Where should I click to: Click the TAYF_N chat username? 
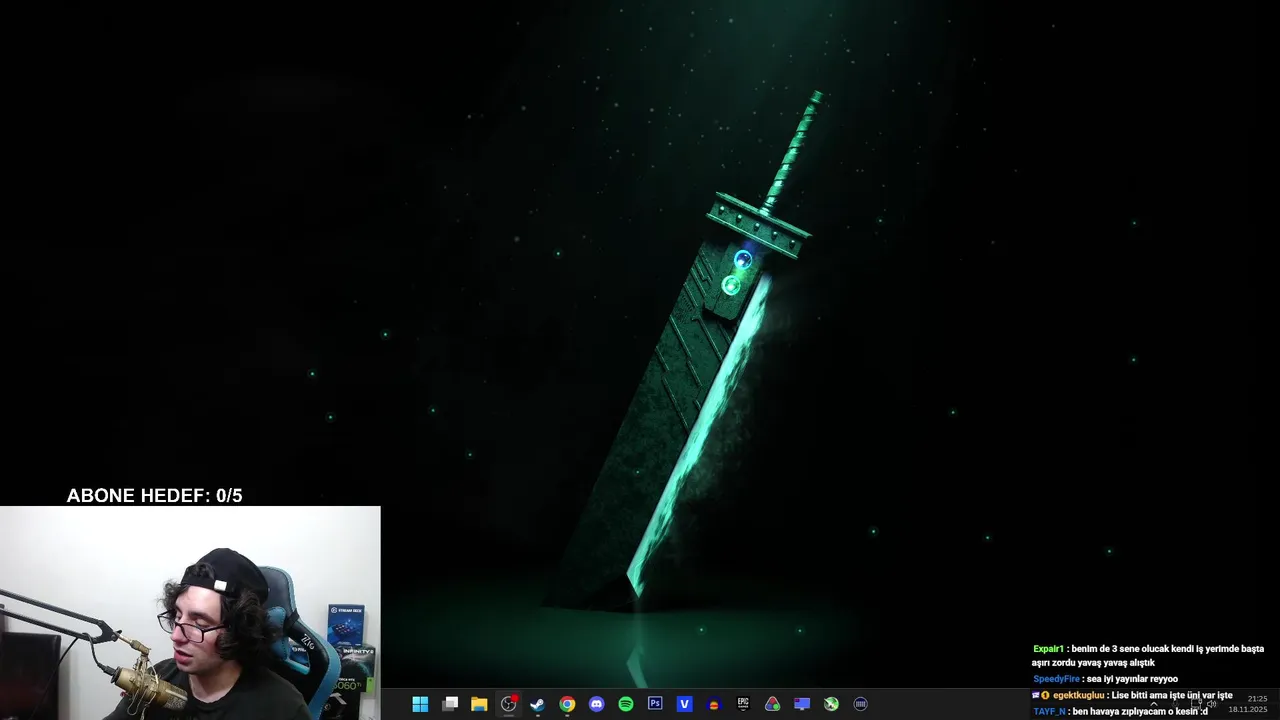1049,711
